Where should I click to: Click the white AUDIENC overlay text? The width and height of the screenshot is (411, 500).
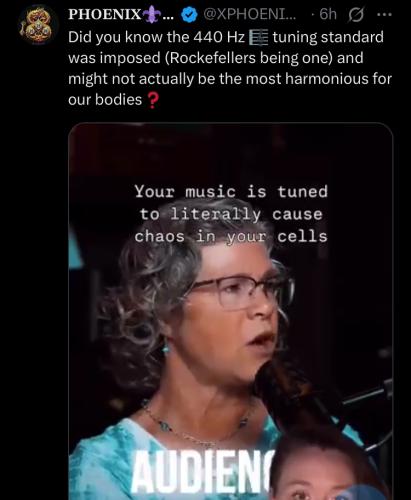click(203, 473)
